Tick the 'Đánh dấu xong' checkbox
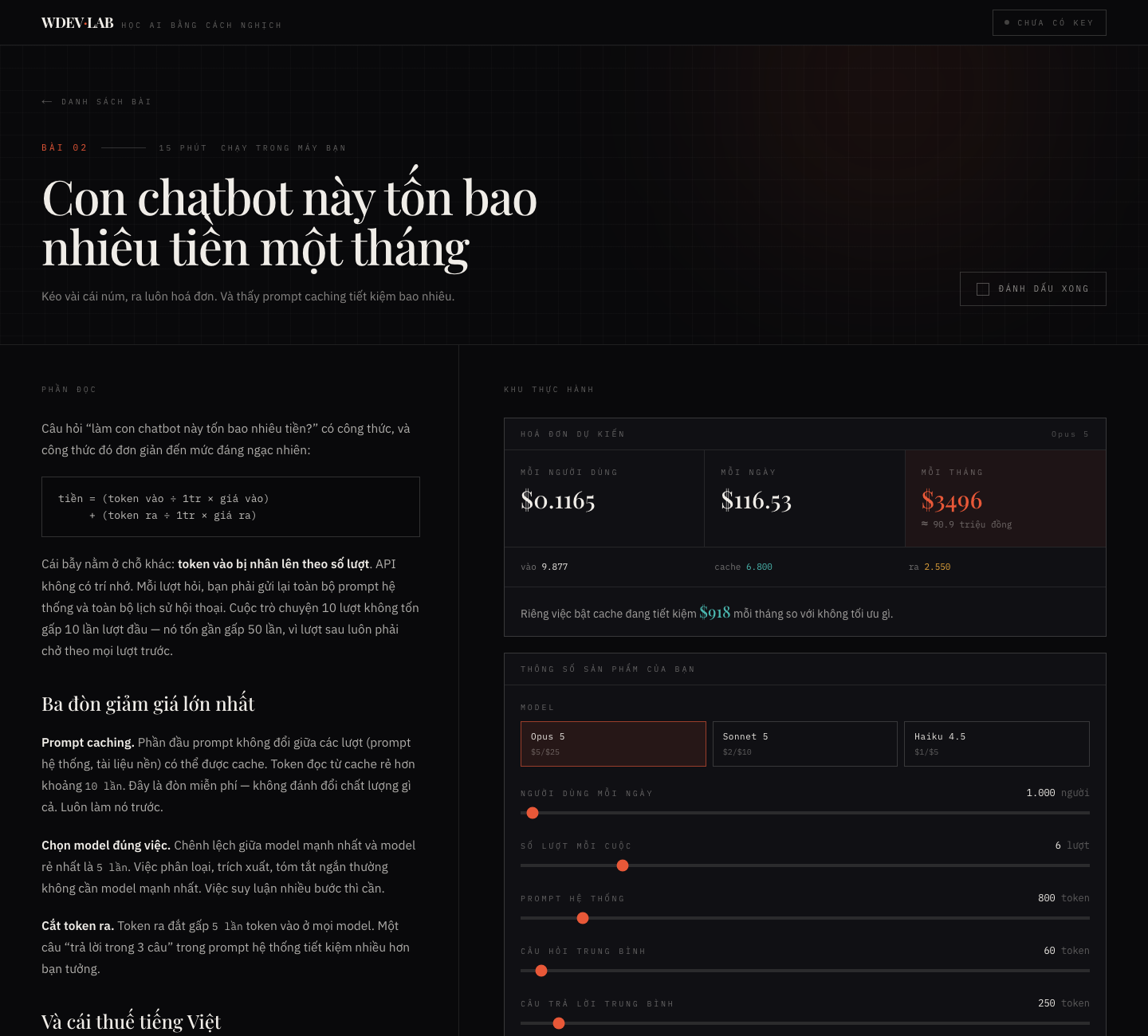 click(x=983, y=289)
